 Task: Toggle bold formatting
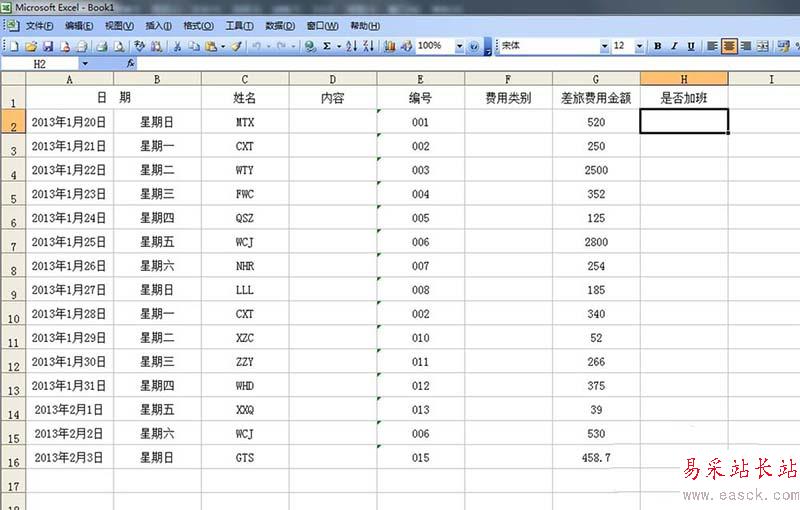click(x=658, y=46)
